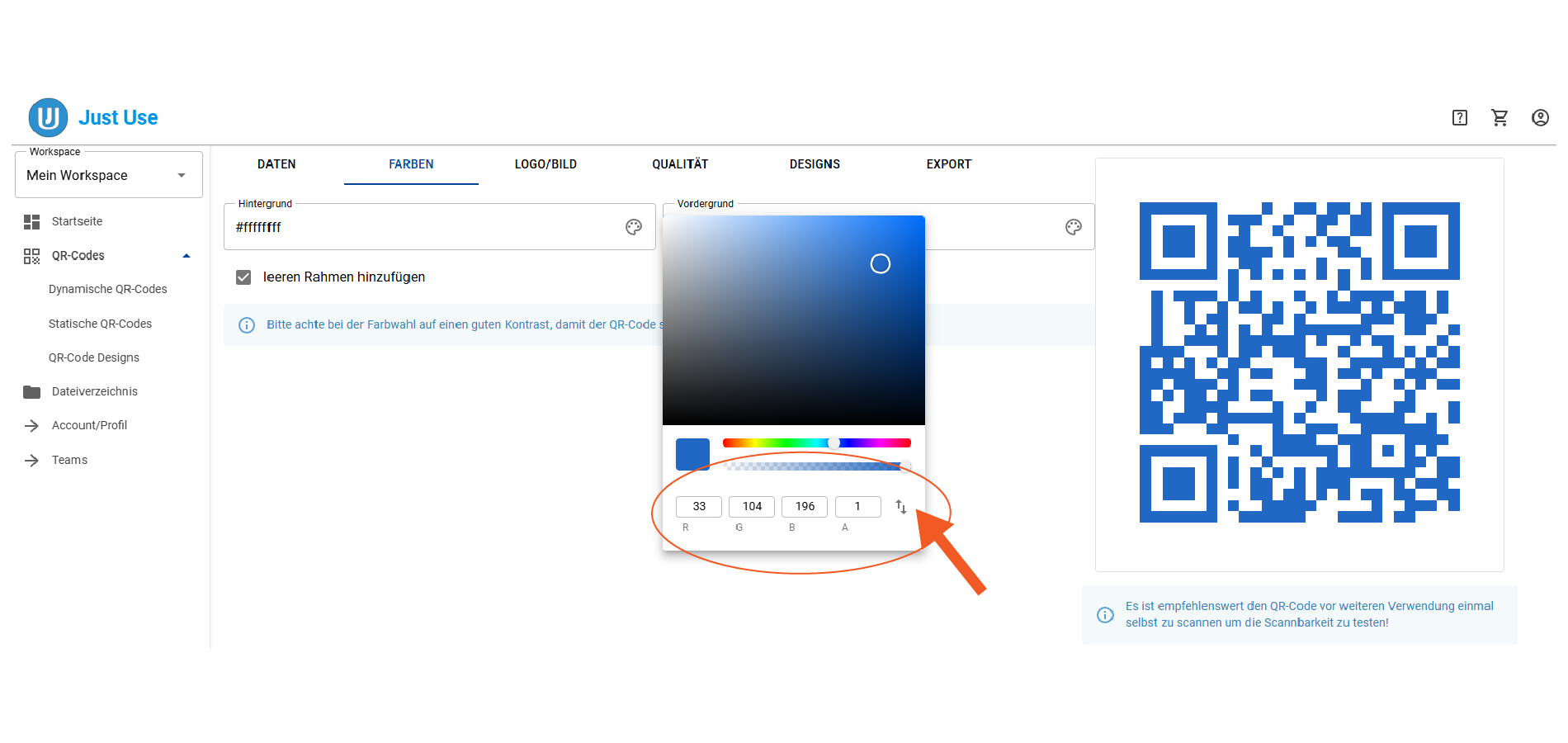Open the shopping cart icon
Viewport: 1568px width, 743px height.
tap(1500, 118)
